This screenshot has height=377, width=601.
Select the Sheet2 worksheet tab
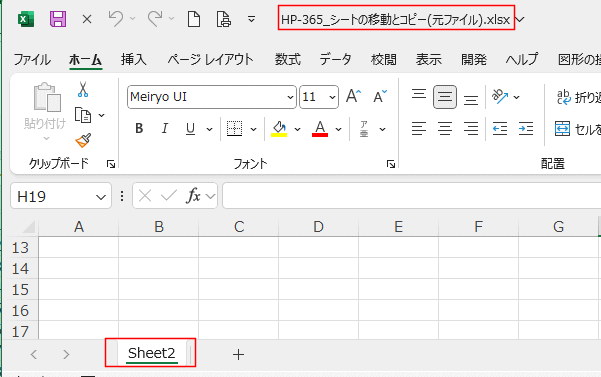click(151, 353)
